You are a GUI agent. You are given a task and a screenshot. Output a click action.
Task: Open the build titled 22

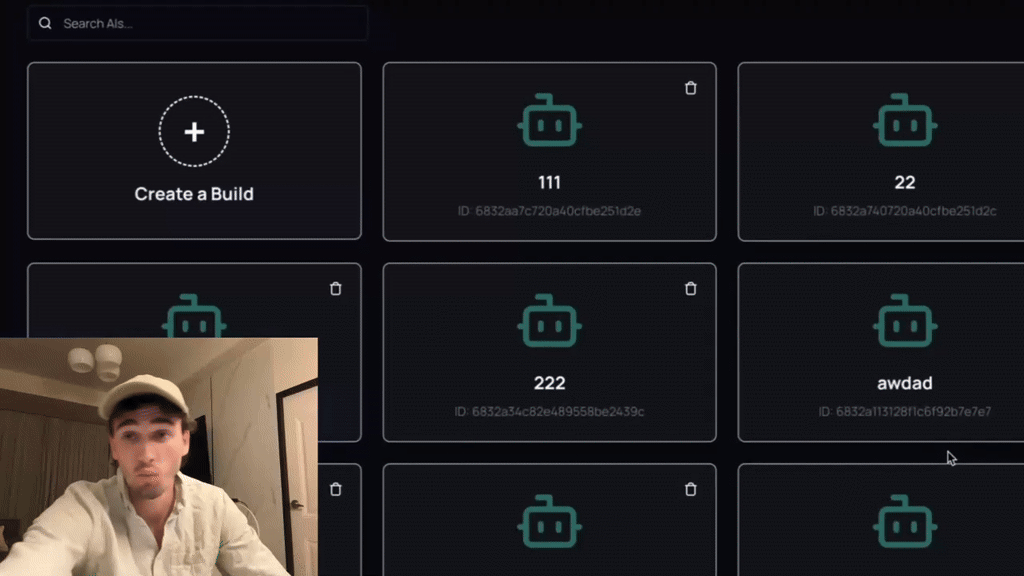coord(881,152)
